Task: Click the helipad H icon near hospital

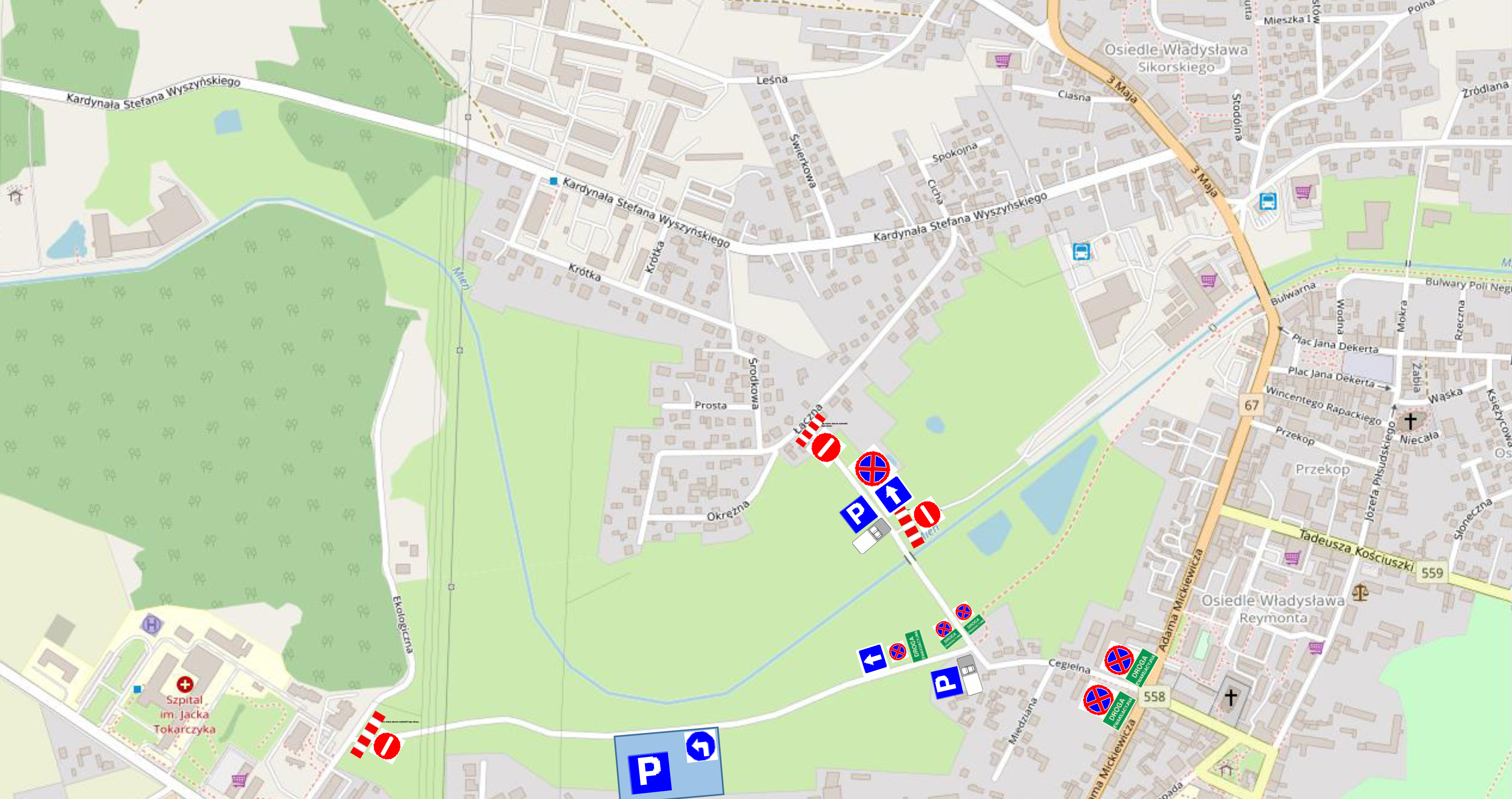Action: 152,624
